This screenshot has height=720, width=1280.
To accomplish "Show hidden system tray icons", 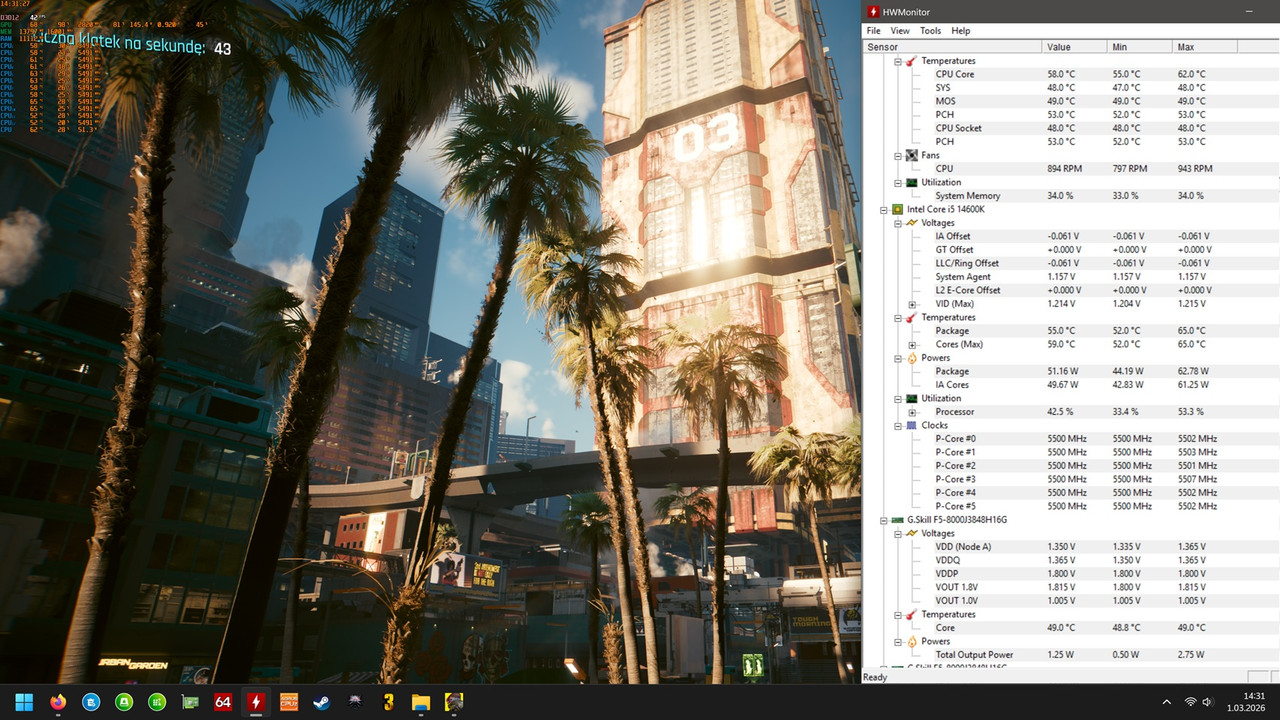I will point(1166,702).
